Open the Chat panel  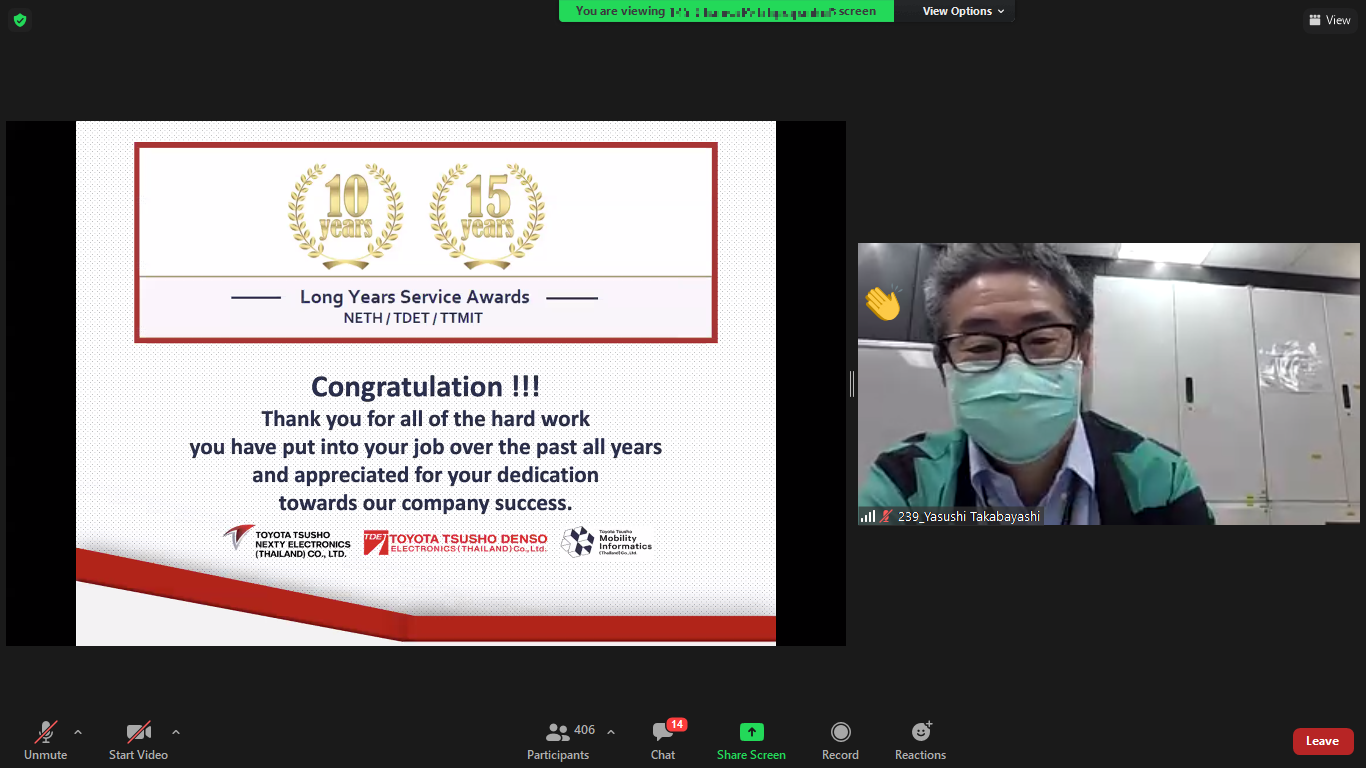pyautogui.click(x=663, y=740)
